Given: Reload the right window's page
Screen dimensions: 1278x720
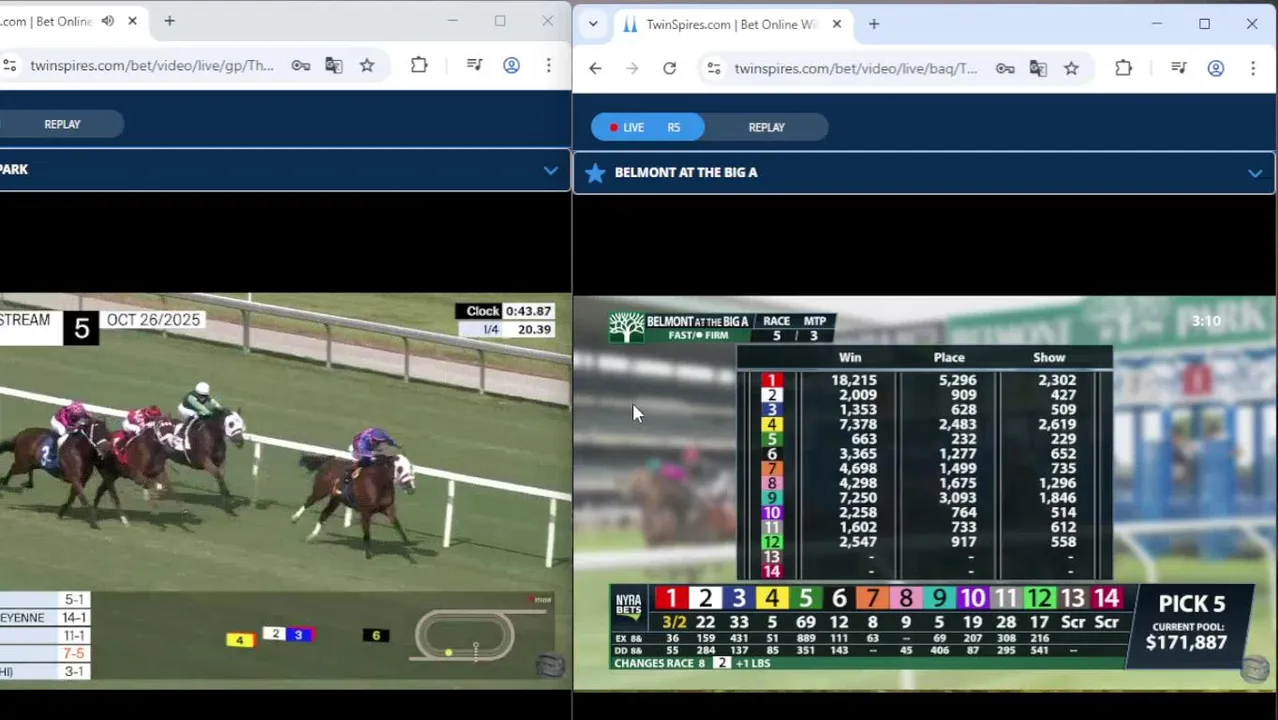Looking at the screenshot, I should click(669, 68).
